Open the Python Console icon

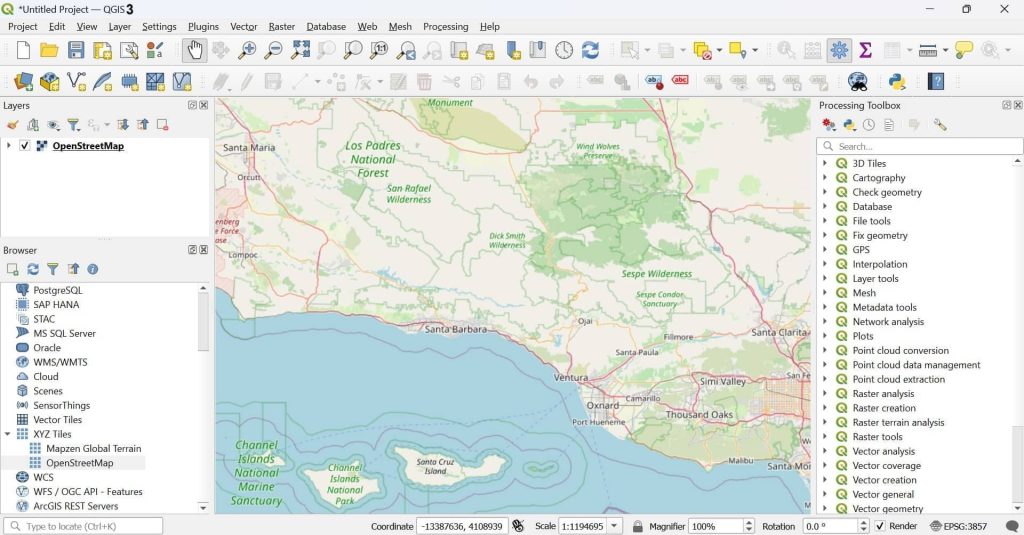897,82
